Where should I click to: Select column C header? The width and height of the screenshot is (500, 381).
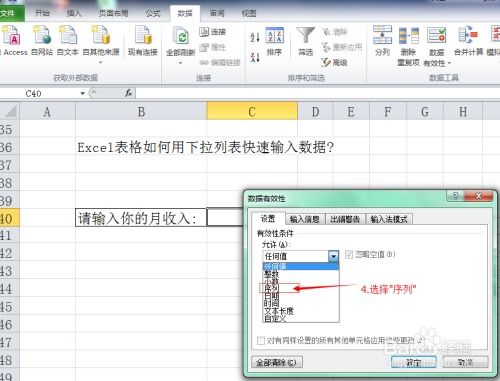pos(252,112)
